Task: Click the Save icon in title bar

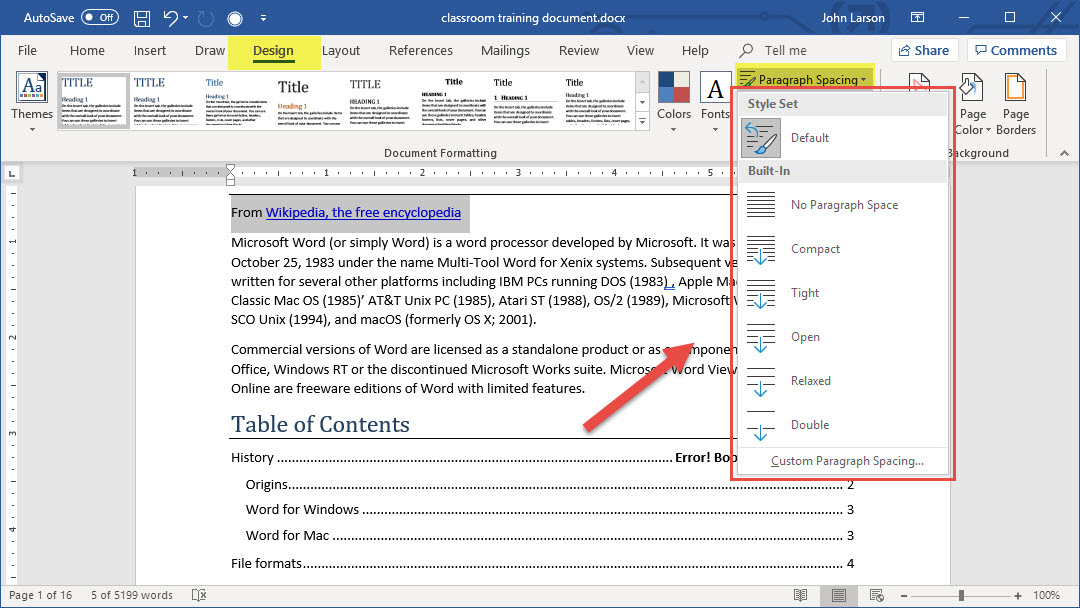Action: (142, 18)
